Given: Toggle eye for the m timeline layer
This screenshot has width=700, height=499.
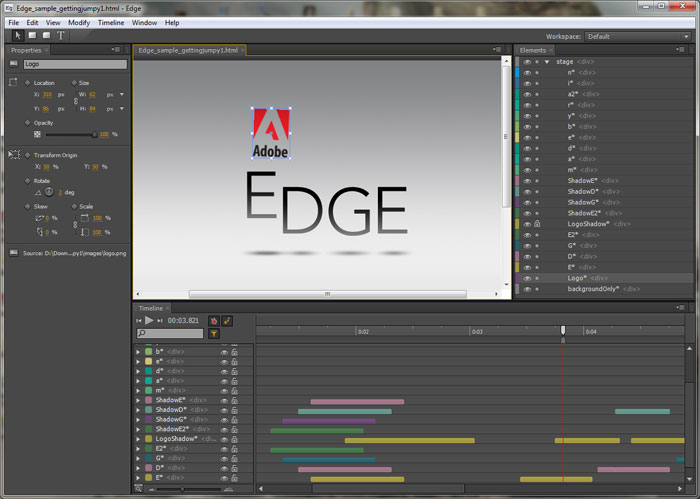Looking at the screenshot, I should tap(224, 391).
